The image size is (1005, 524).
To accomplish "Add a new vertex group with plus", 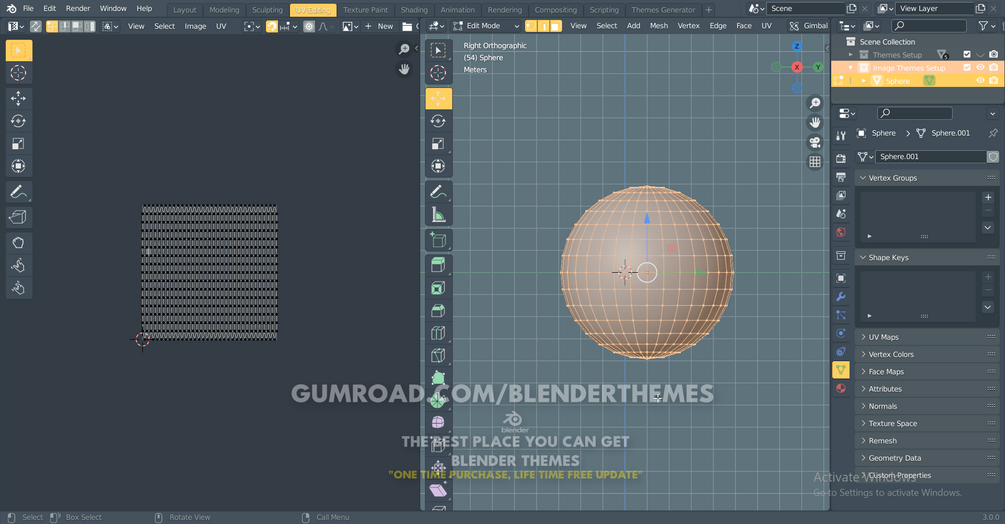I will click(988, 197).
